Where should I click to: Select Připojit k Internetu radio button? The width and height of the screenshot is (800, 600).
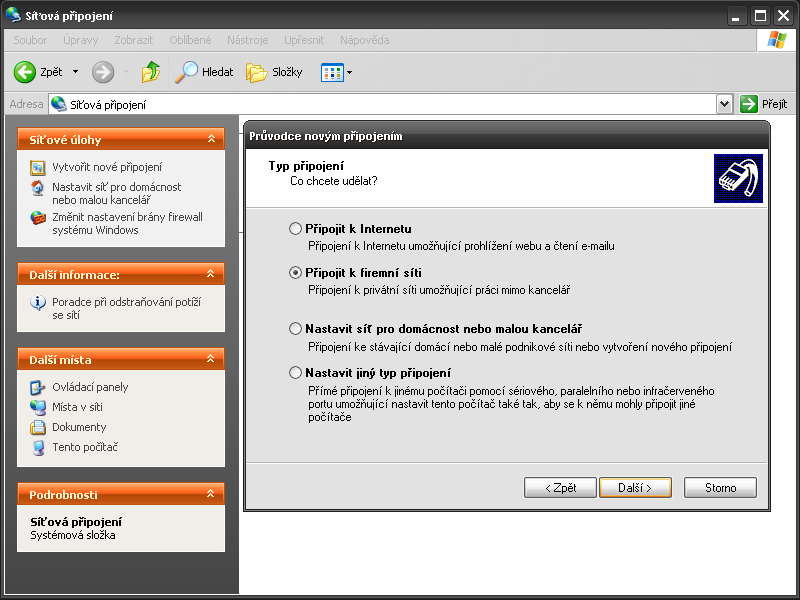[295, 229]
